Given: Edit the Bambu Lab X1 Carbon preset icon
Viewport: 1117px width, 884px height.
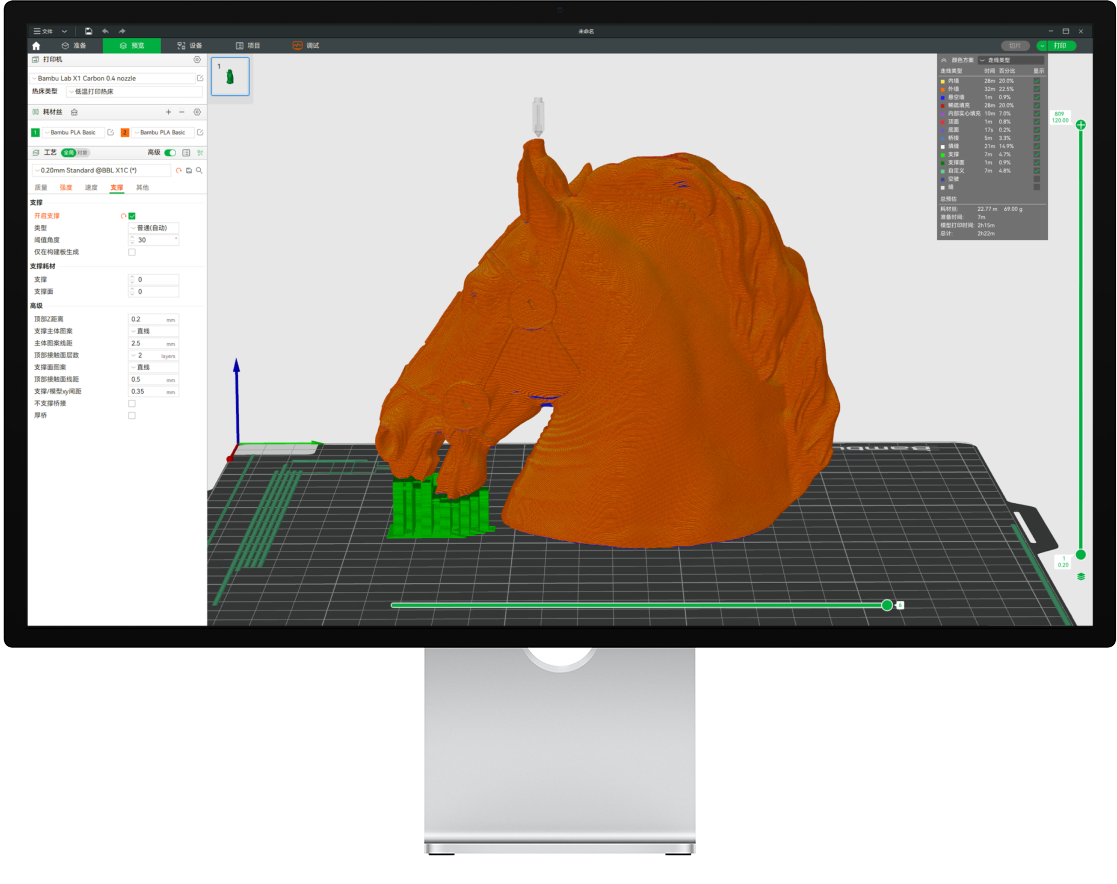Looking at the screenshot, I should pos(199,78).
